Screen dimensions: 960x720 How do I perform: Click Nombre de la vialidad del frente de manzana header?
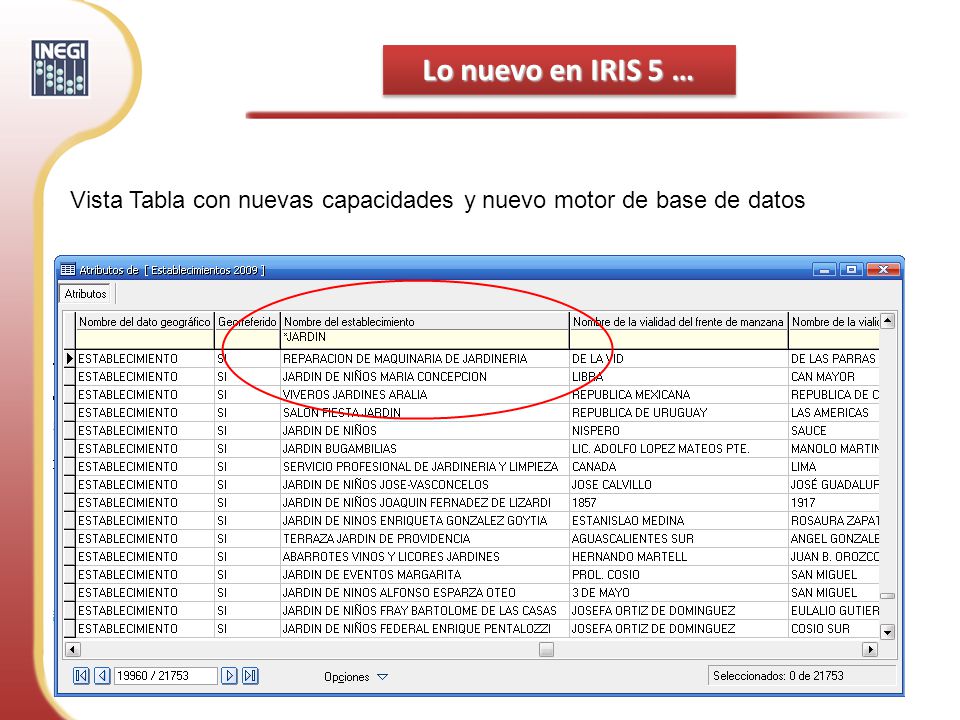(x=678, y=321)
